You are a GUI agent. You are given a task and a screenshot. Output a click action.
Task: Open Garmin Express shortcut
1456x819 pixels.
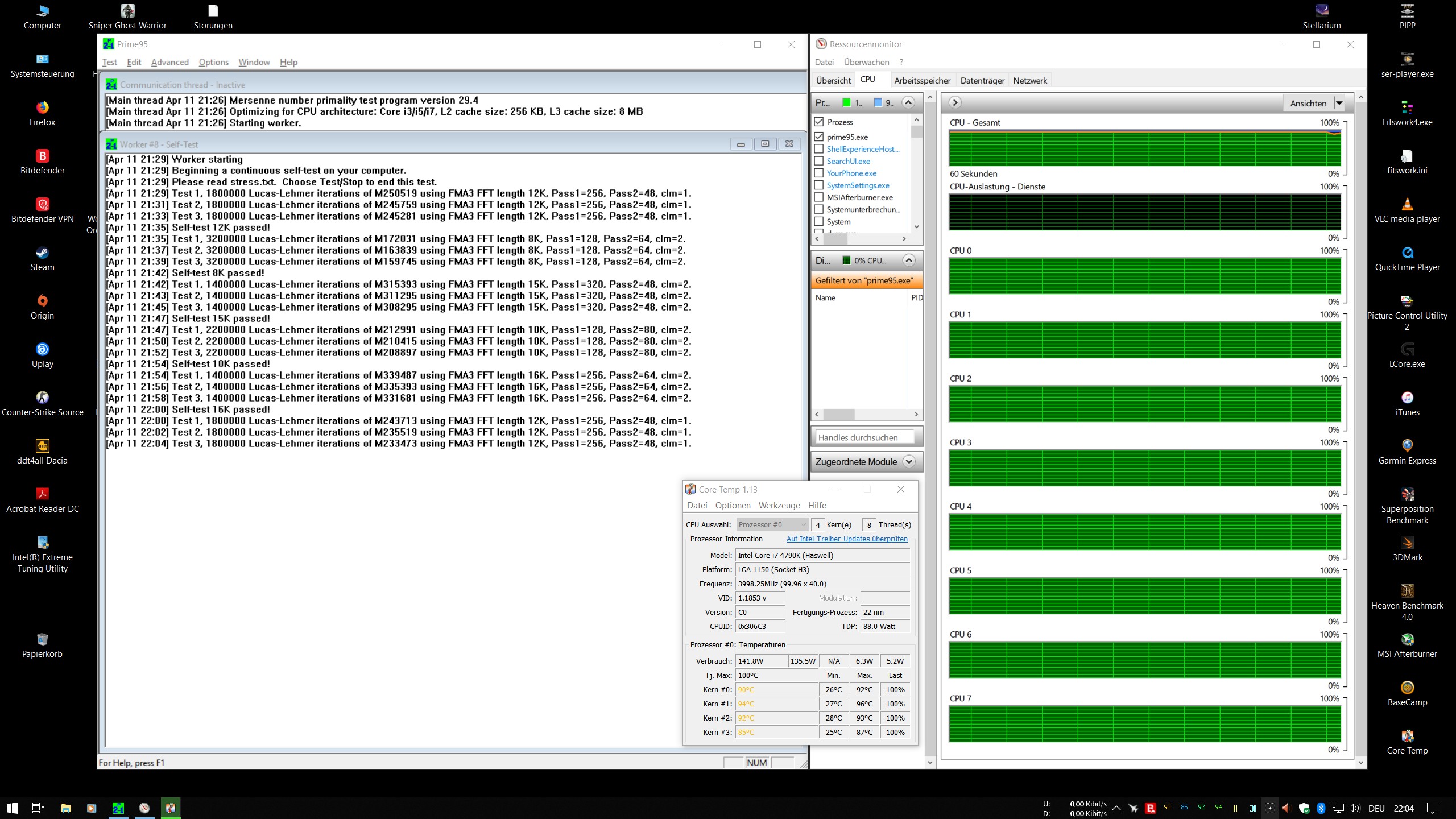tap(1407, 452)
